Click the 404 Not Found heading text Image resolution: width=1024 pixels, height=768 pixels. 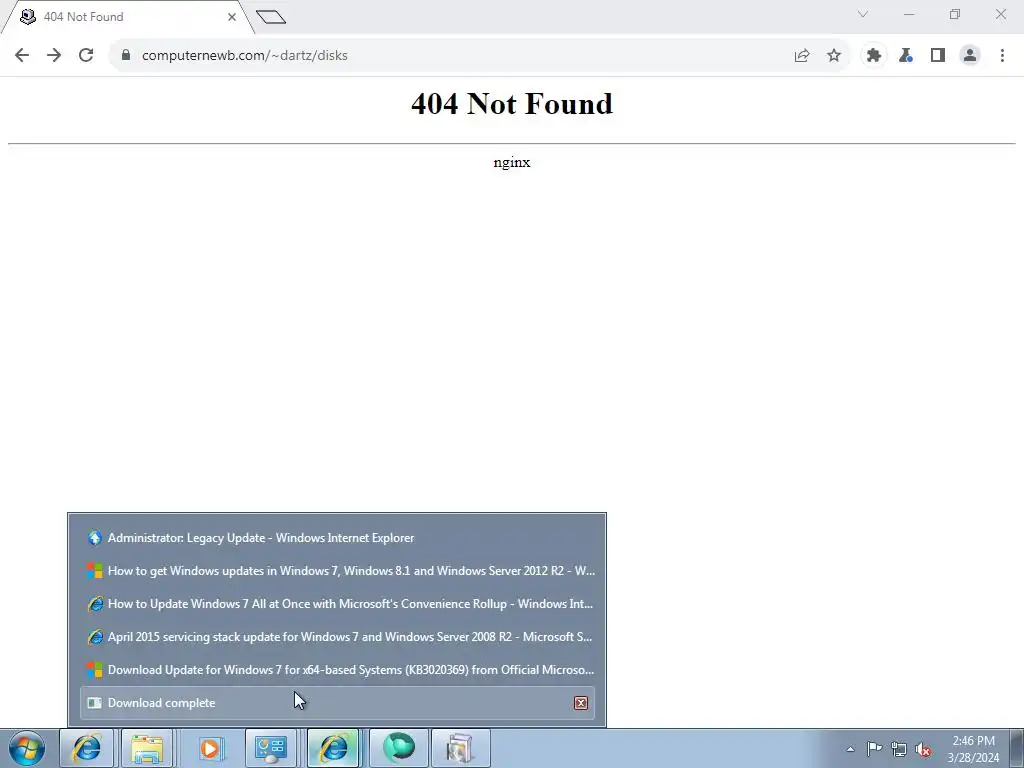[512, 104]
